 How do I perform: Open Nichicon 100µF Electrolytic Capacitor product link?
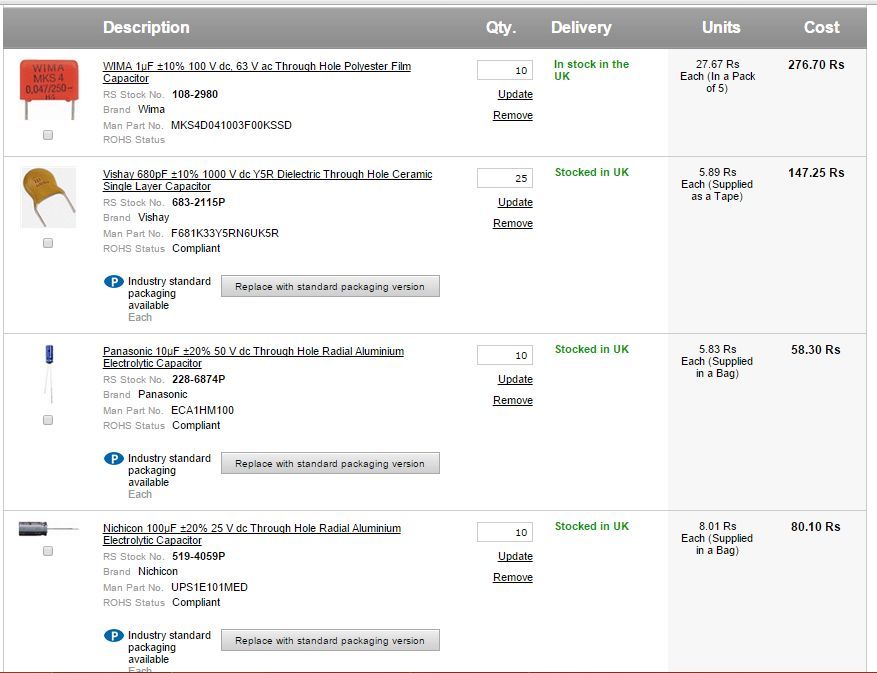252,534
